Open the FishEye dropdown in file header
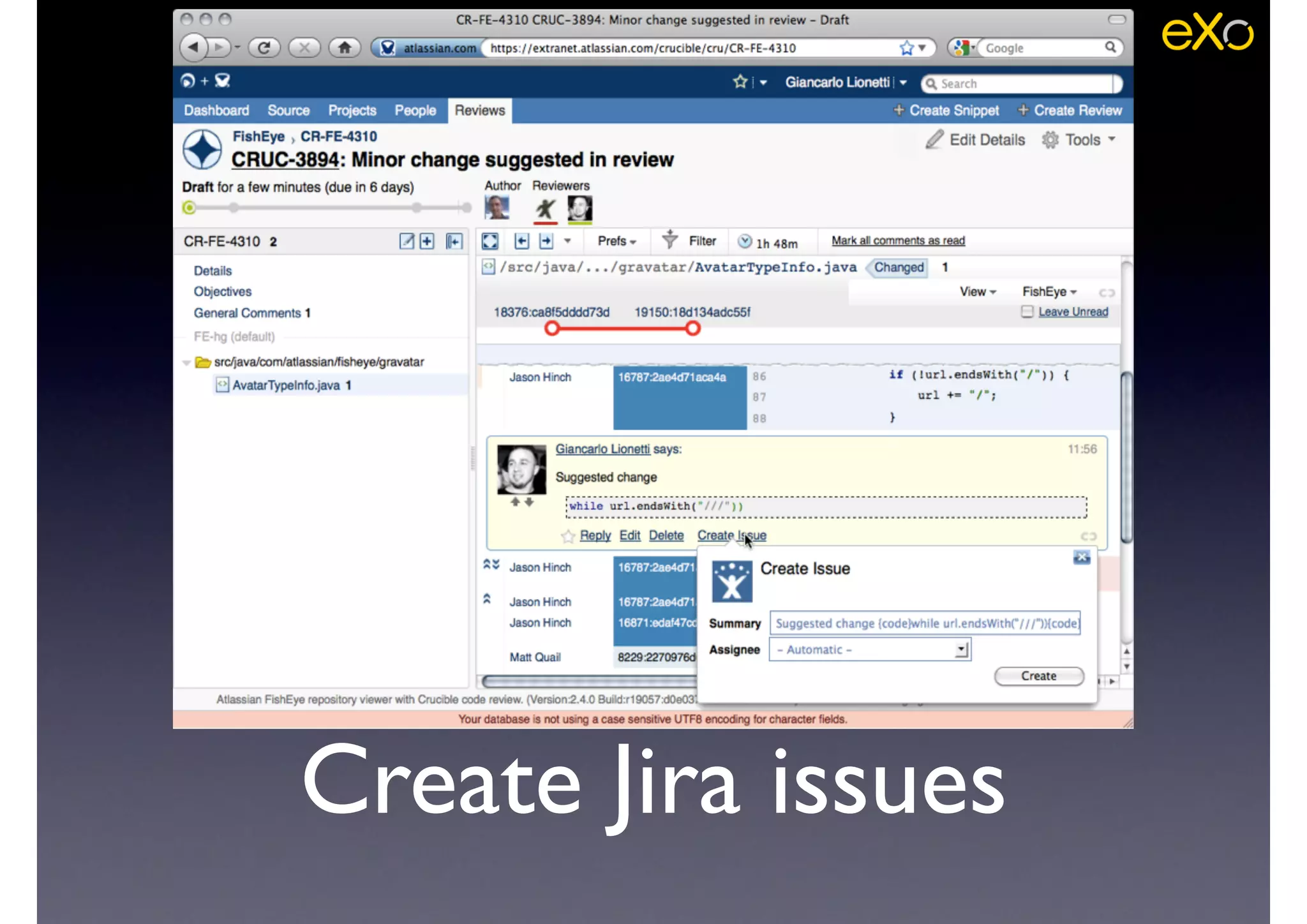This screenshot has width=1307, height=924. point(1049,292)
